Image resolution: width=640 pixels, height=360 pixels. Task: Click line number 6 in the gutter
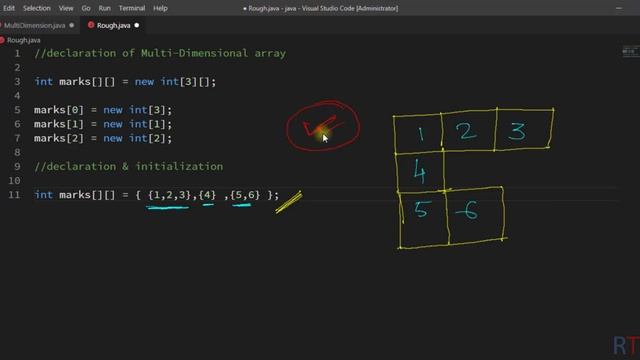click(17, 124)
